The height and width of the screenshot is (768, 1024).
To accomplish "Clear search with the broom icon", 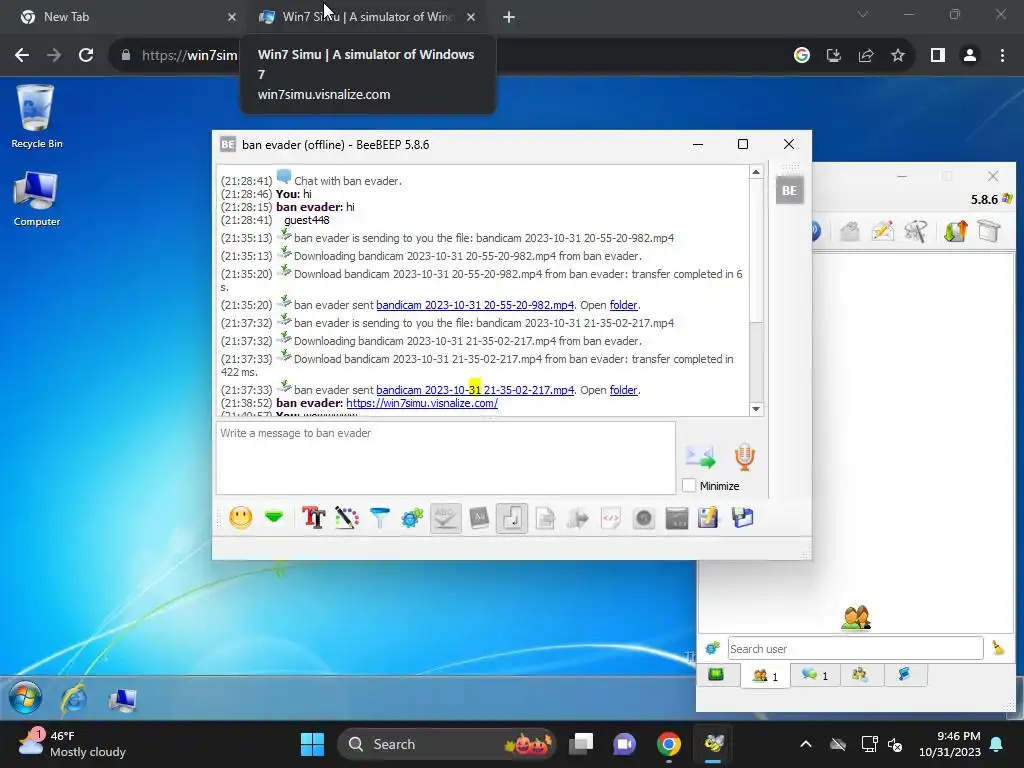I will point(998,648).
